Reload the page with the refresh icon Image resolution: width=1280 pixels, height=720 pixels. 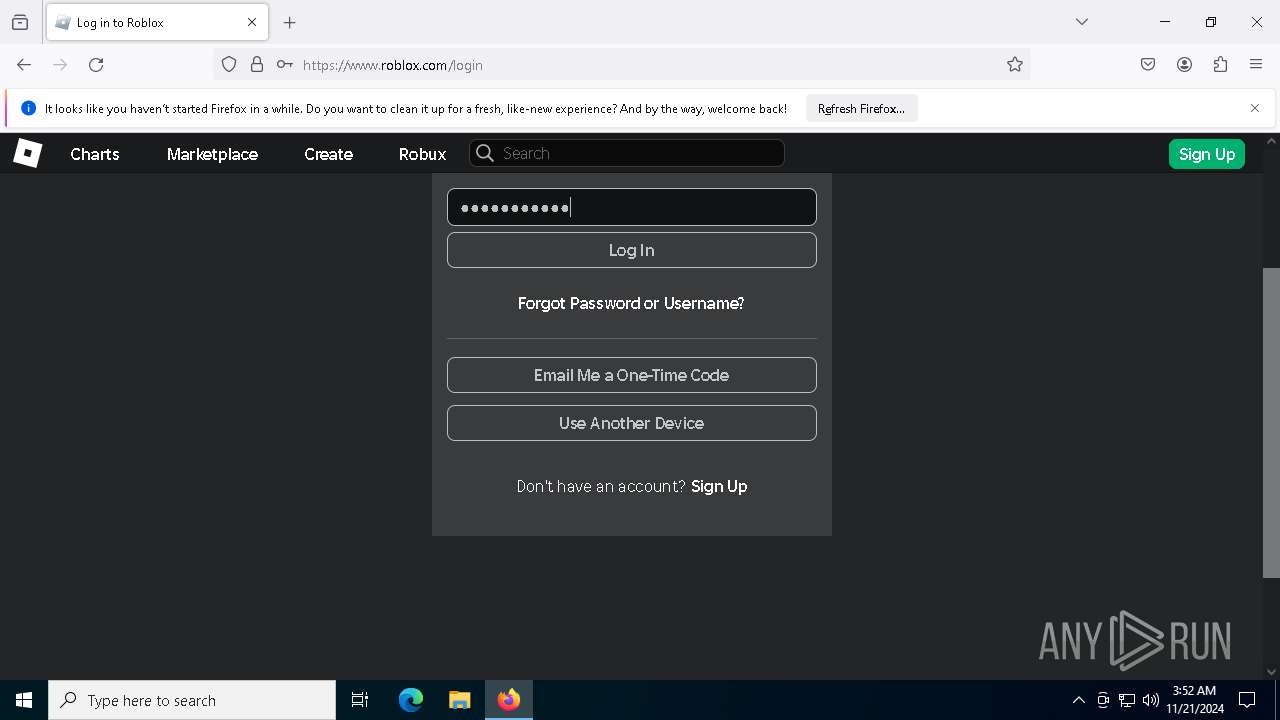click(x=96, y=65)
